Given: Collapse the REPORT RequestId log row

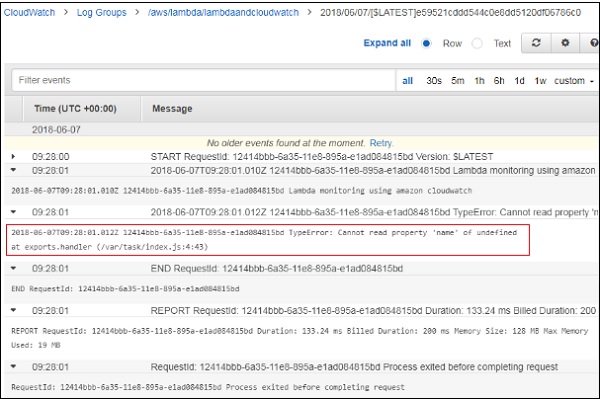Looking at the screenshot, I should click(x=13, y=310).
